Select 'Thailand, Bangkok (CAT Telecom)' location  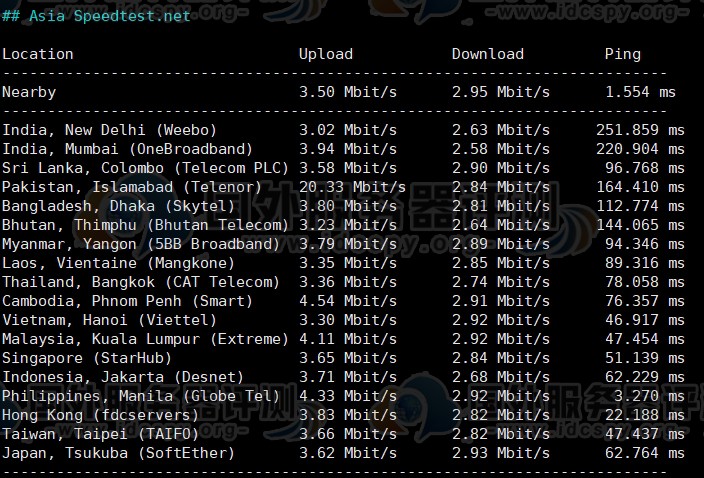pyautogui.click(x=141, y=282)
